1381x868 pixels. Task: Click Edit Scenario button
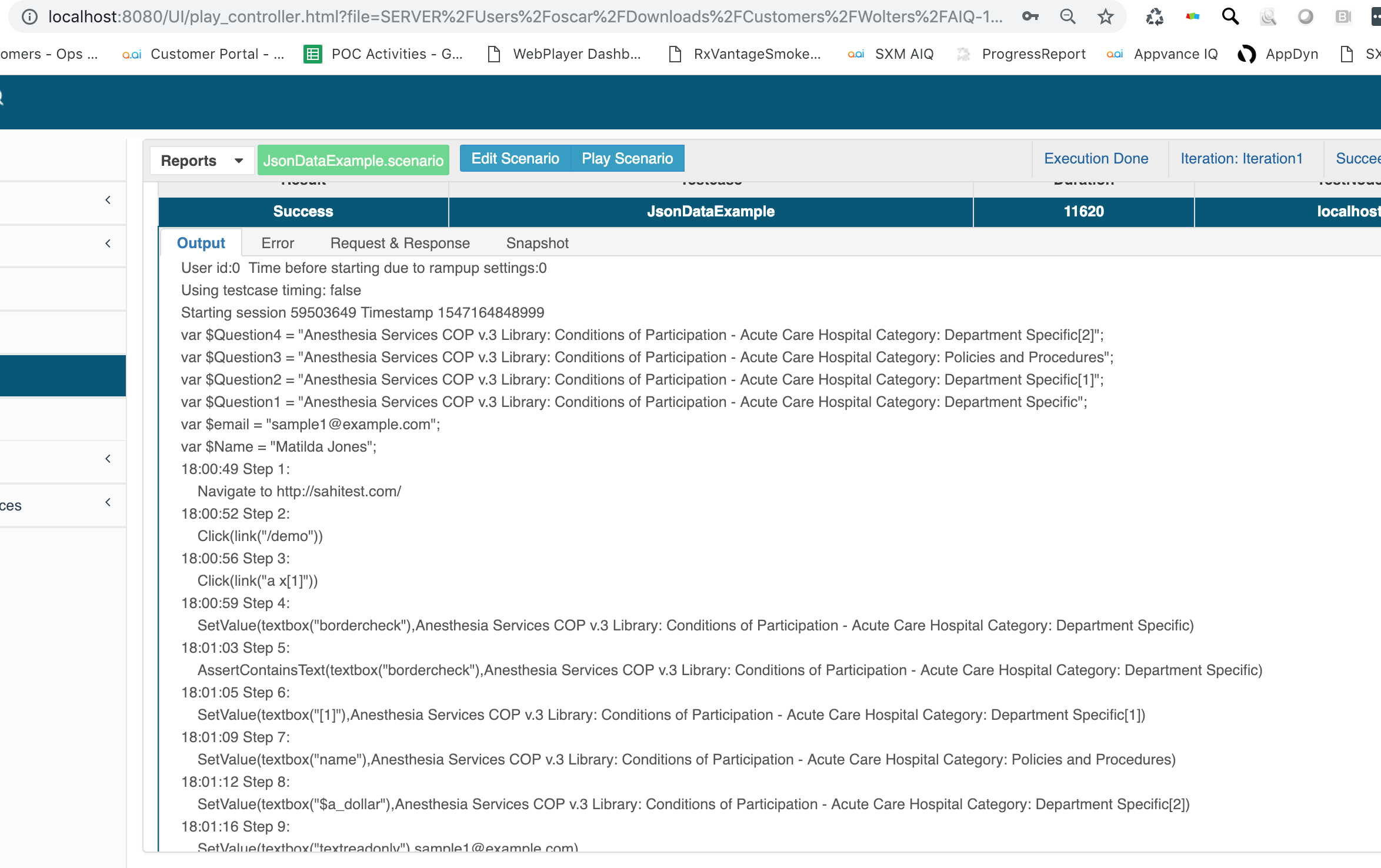pos(515,159)
